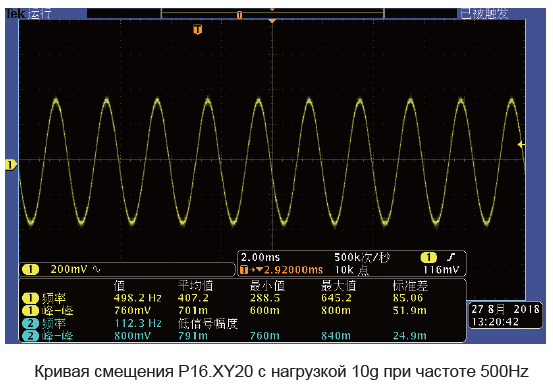Screen dimensions: 553x385
Task: Click the 498.2 Hz frequency value
Action: pos(138,298)
